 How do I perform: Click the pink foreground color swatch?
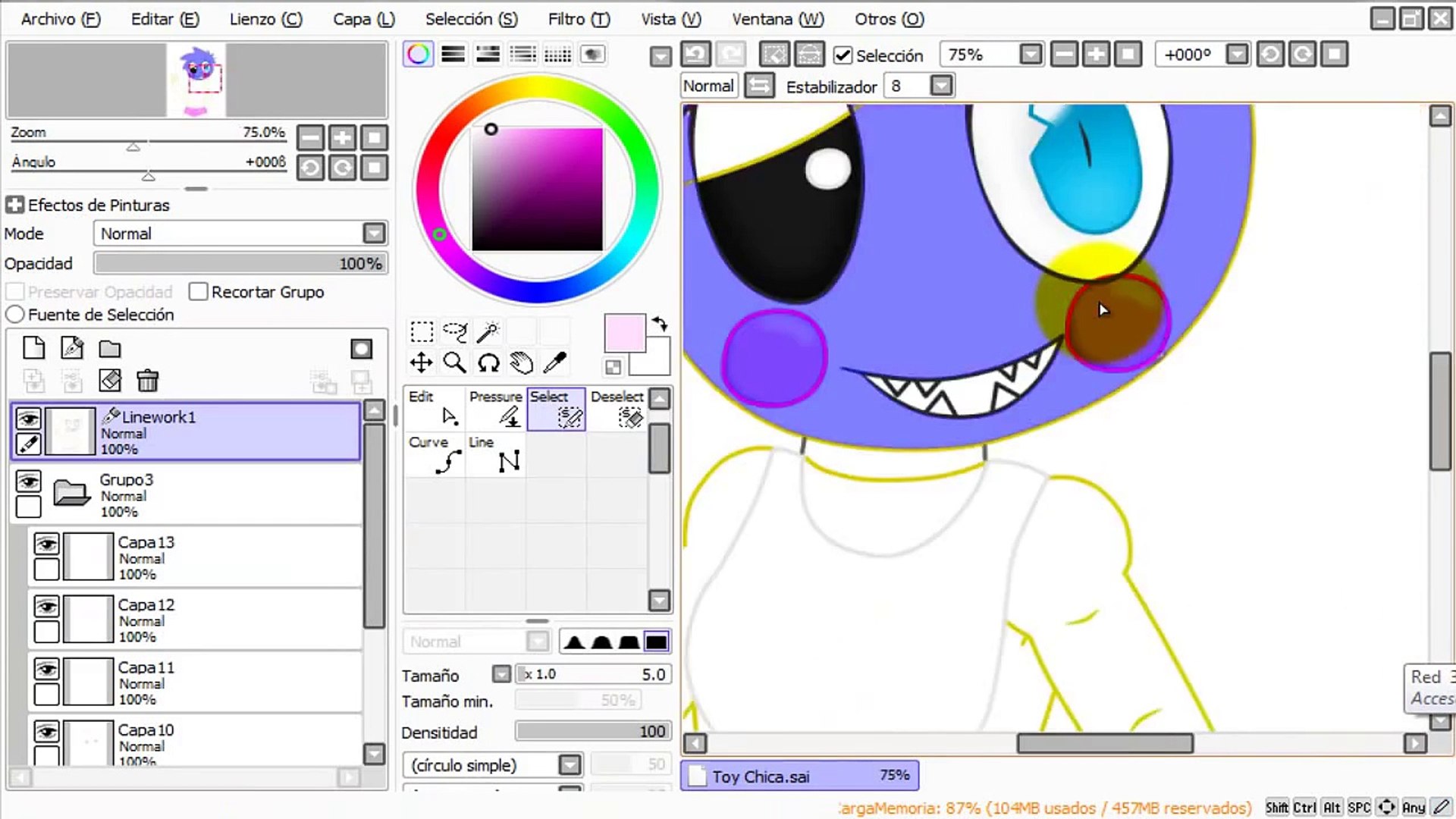coord(624,333)
